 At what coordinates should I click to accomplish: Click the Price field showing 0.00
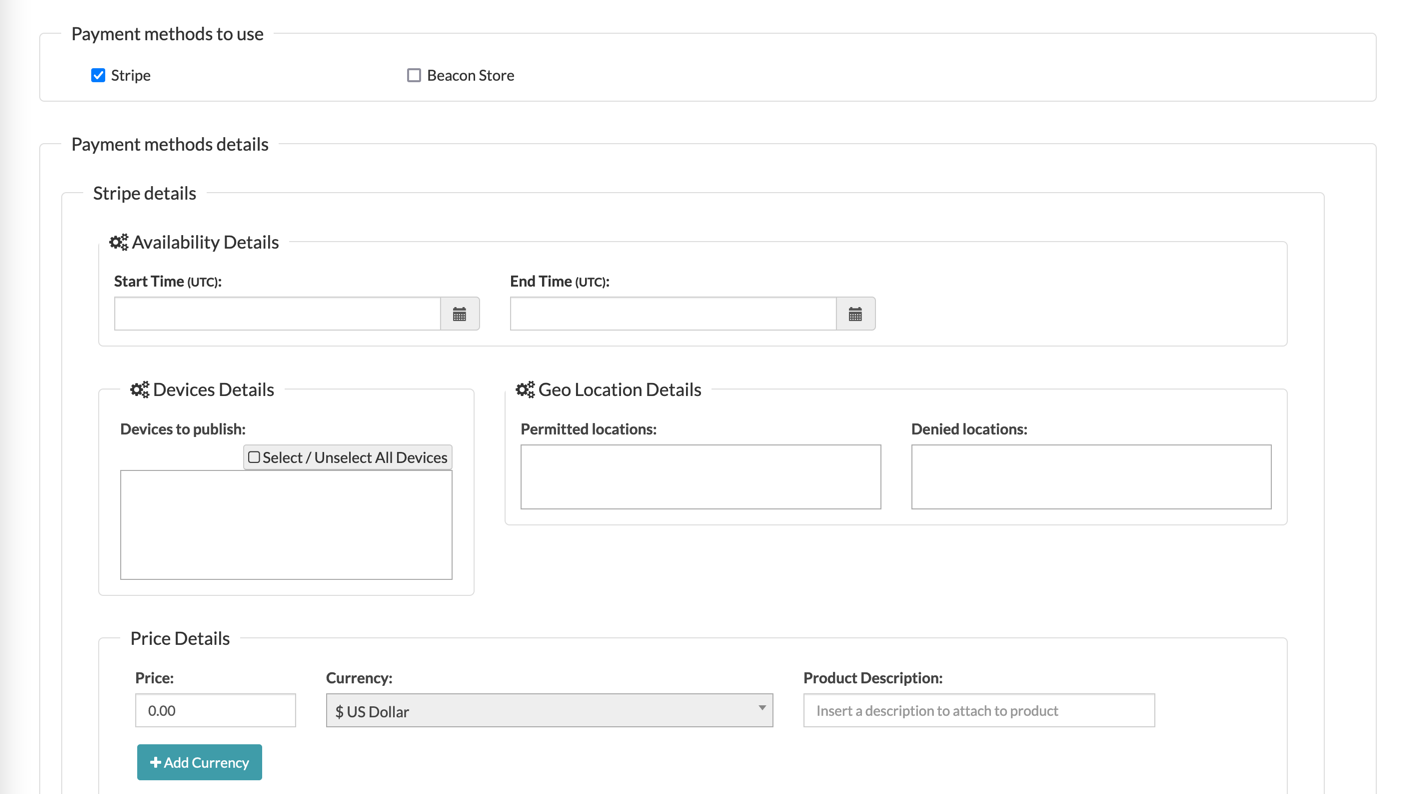tap(215, 710)
